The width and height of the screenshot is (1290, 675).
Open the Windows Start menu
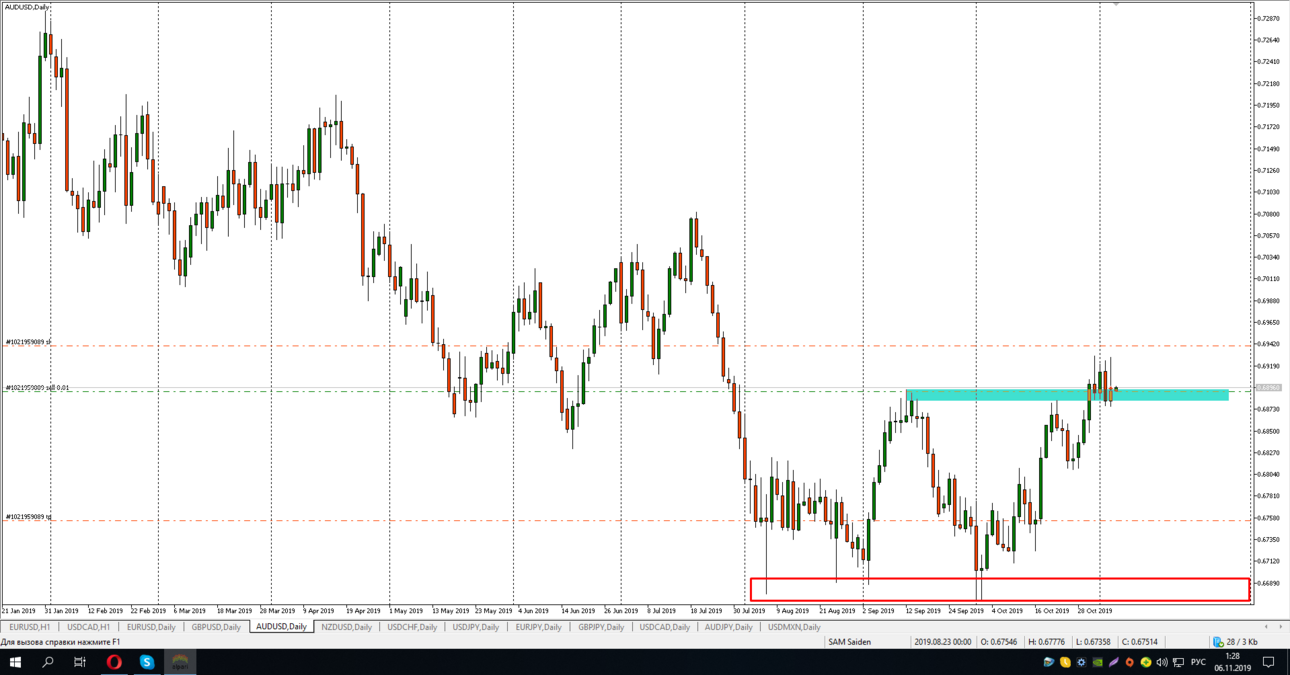[15, 662]
